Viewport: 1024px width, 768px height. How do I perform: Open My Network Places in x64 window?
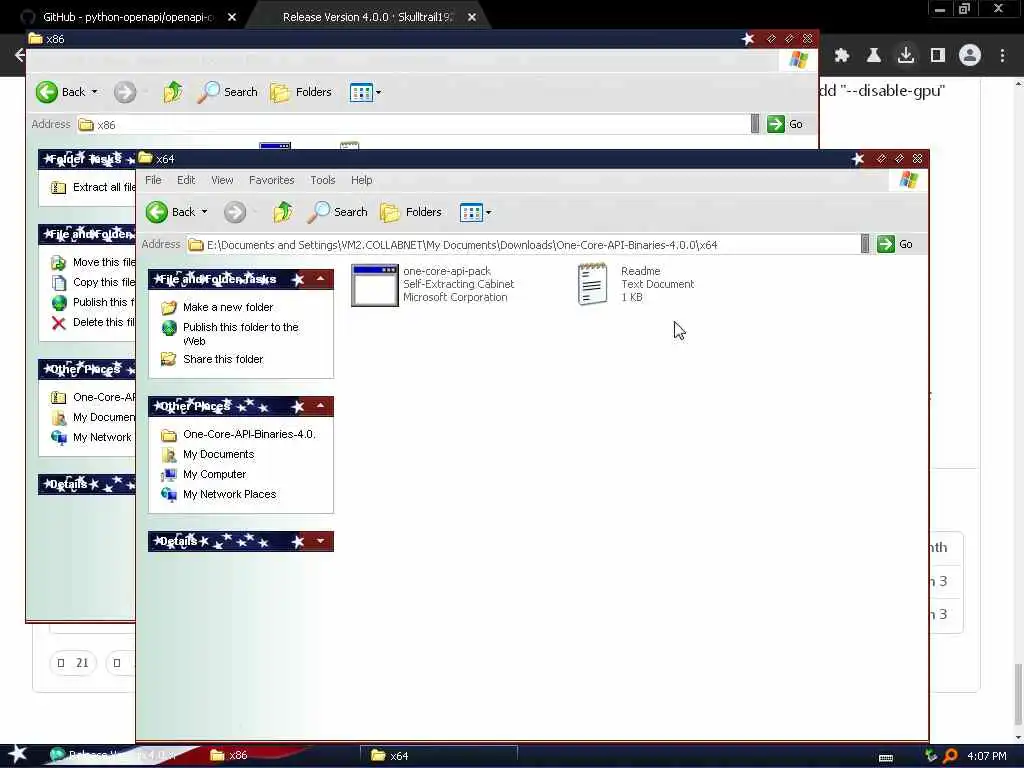(x=229, y=494)
